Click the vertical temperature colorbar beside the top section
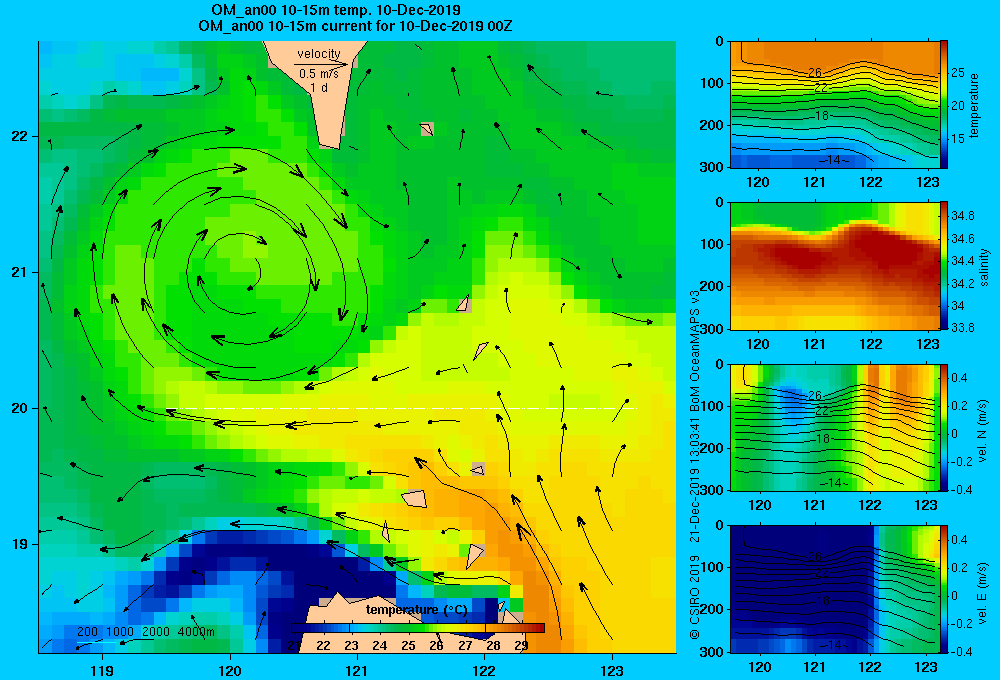 (x=944, y=105)
